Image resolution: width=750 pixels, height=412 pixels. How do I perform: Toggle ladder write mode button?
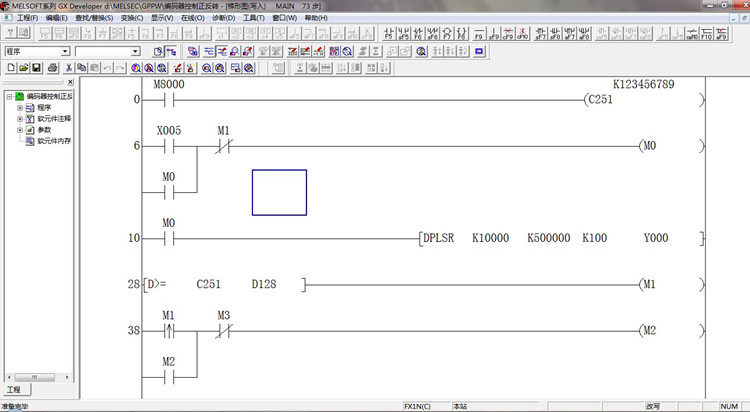pos(221,51)
